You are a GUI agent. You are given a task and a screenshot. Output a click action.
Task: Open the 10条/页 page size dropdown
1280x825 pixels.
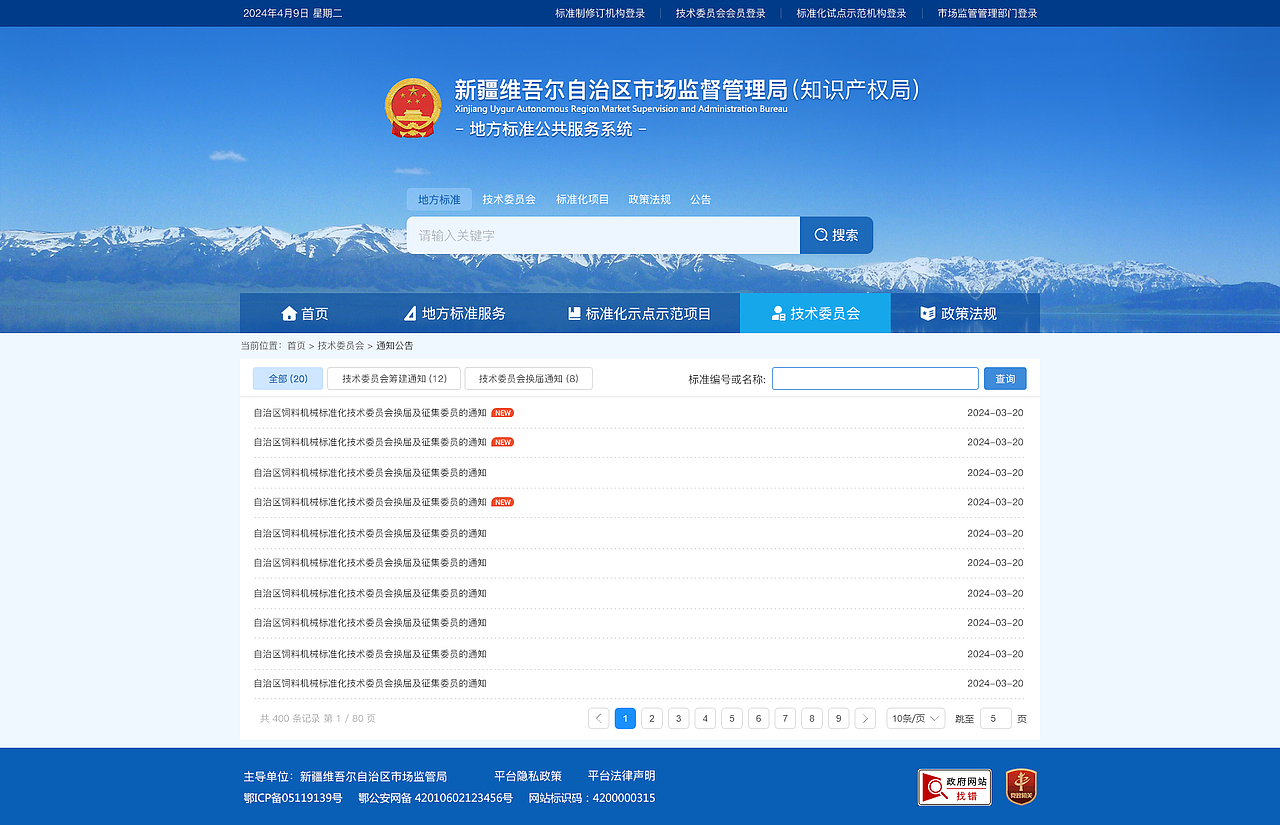(x=914, y=718)
